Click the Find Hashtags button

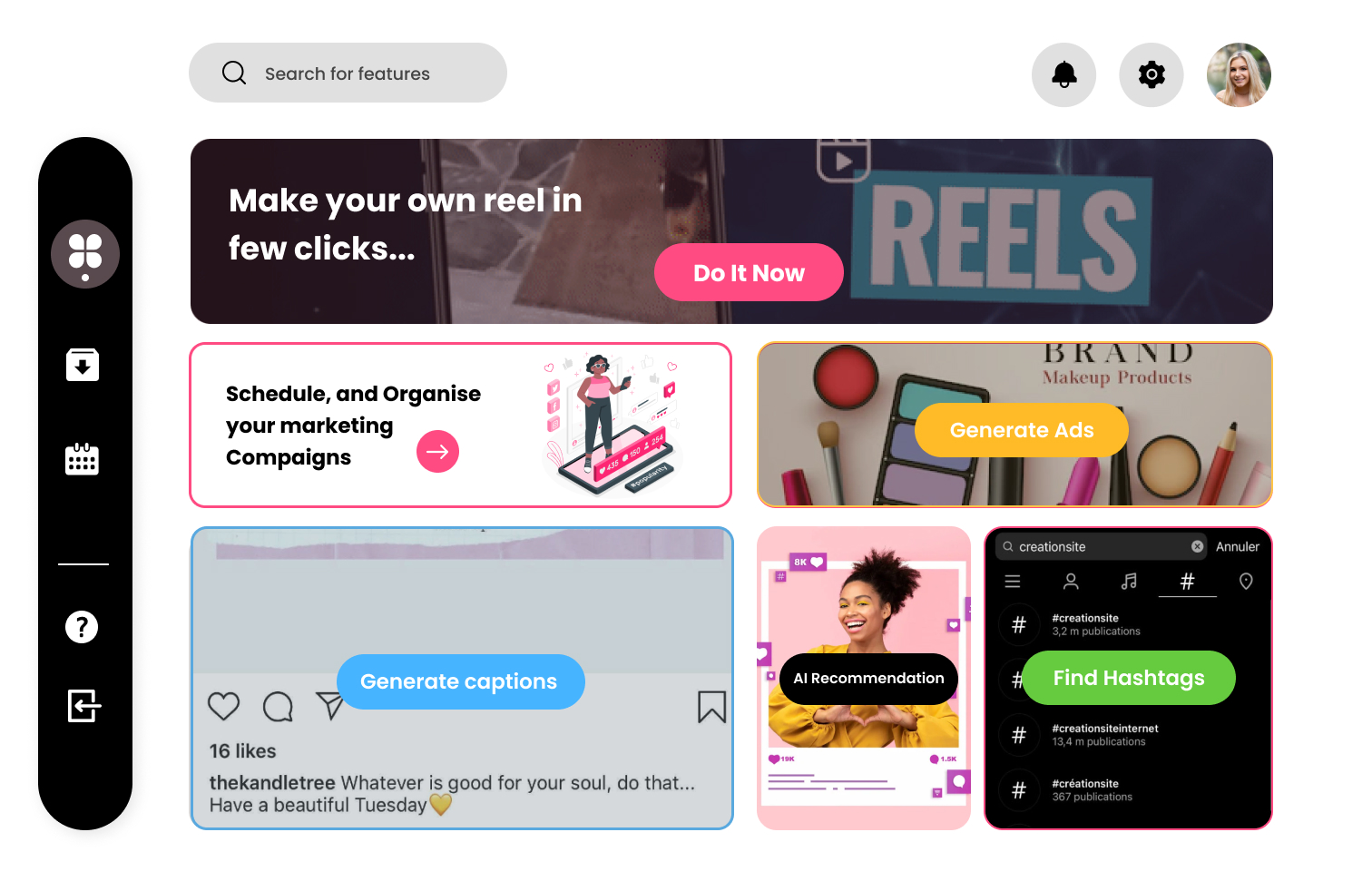click(x=1129, y=678)
